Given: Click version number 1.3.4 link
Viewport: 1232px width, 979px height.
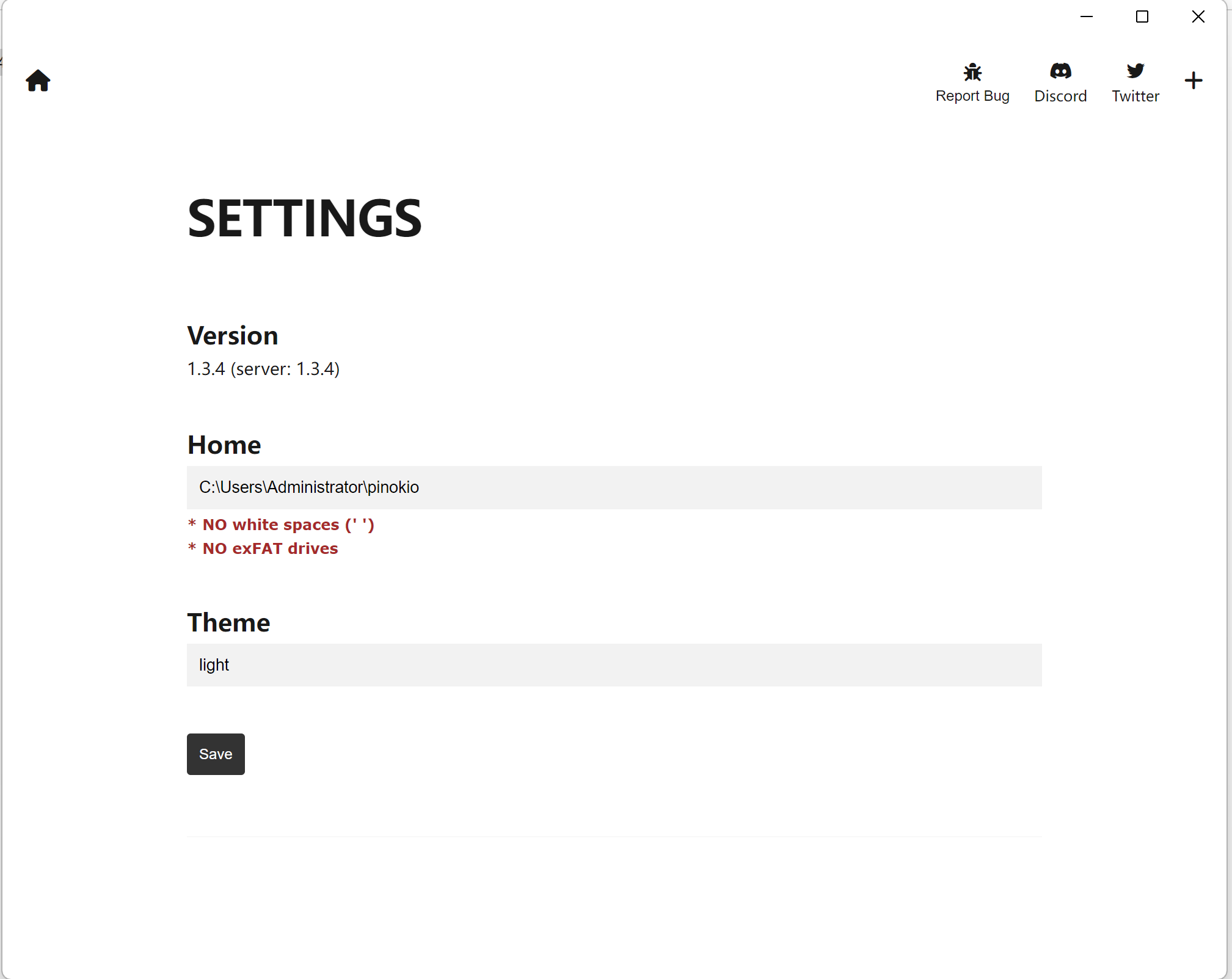Looking at the screenshot, I should [x=204, y=369].
